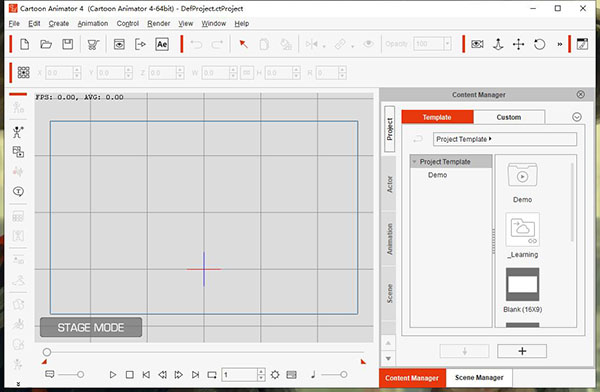Open an existing project folder icon

pos(46,44)
